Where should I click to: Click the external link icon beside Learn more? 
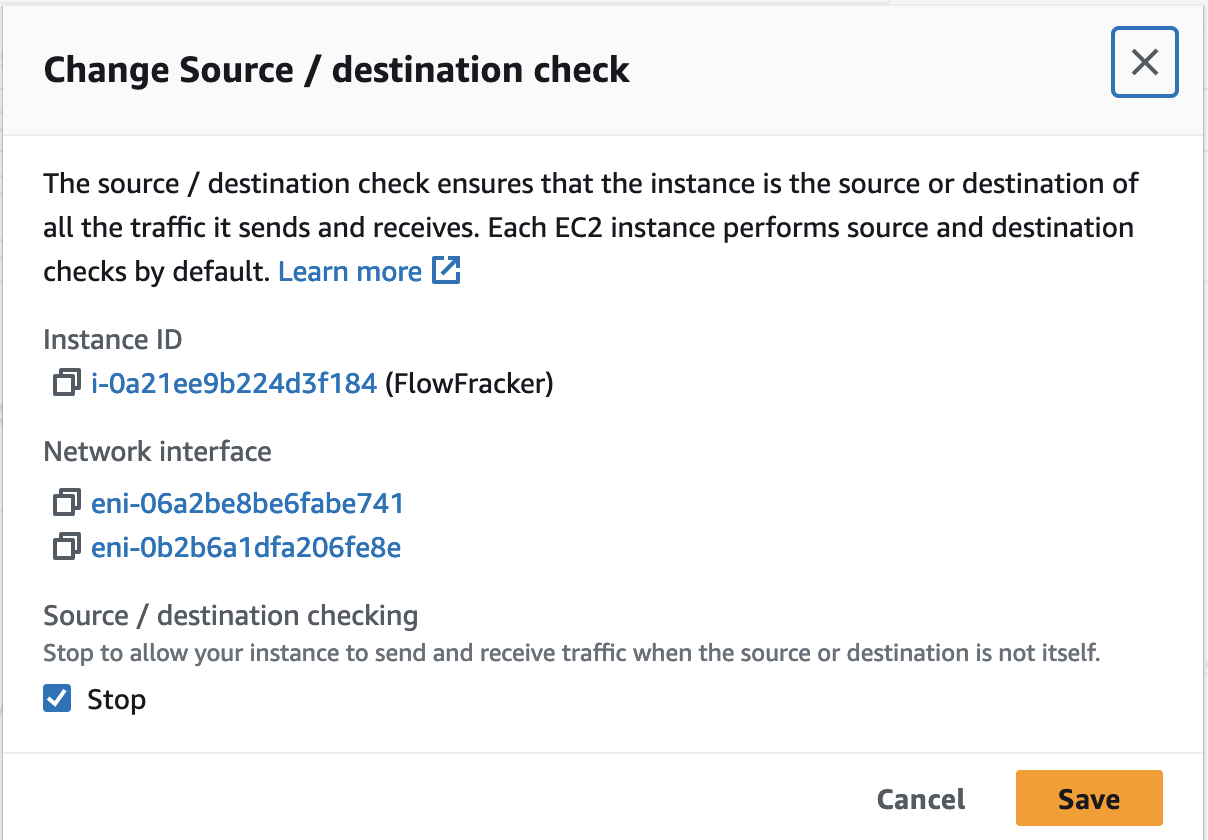pyautogui.click(x=446, y=271)
